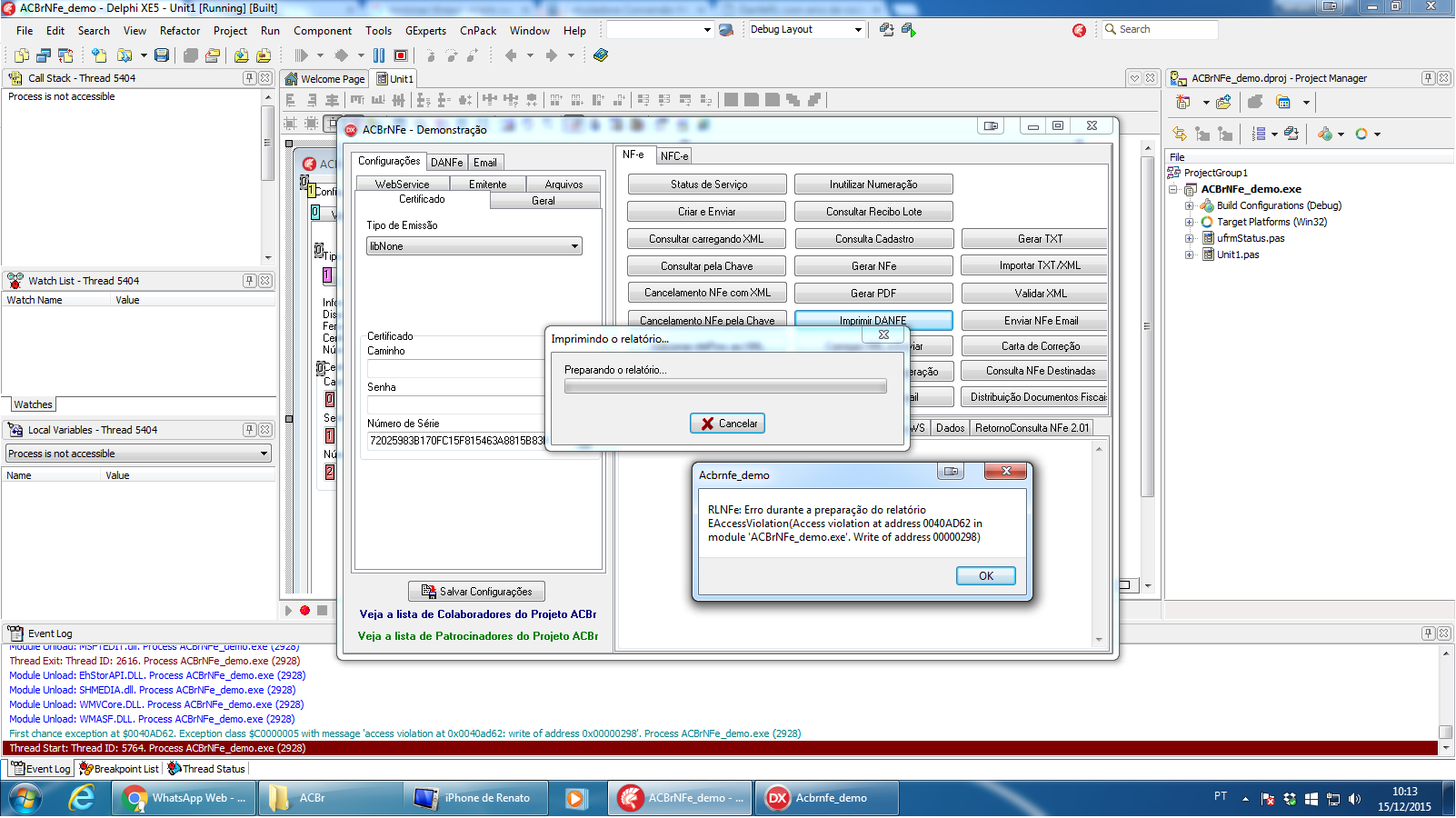The width and height of the screenshot is (1456, 818).
Task: Open the Breakpoint List tab
Action: click(x=119, y=769)
